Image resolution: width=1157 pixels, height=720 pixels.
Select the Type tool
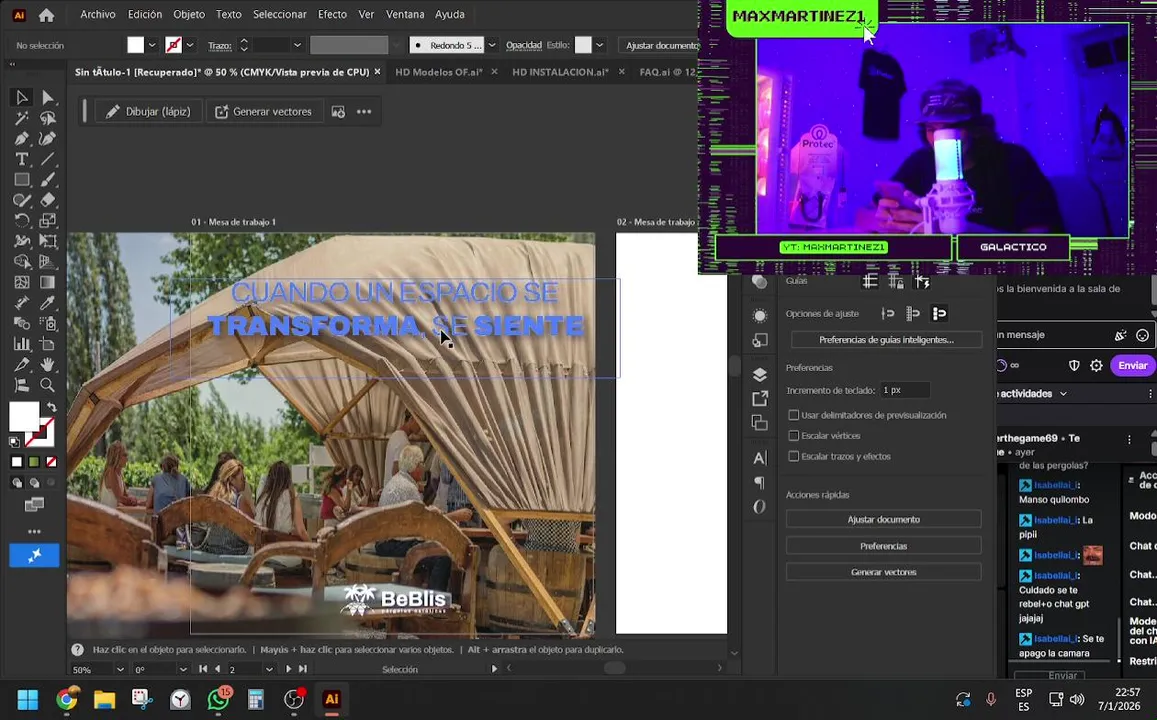click(x=21, y=159)
